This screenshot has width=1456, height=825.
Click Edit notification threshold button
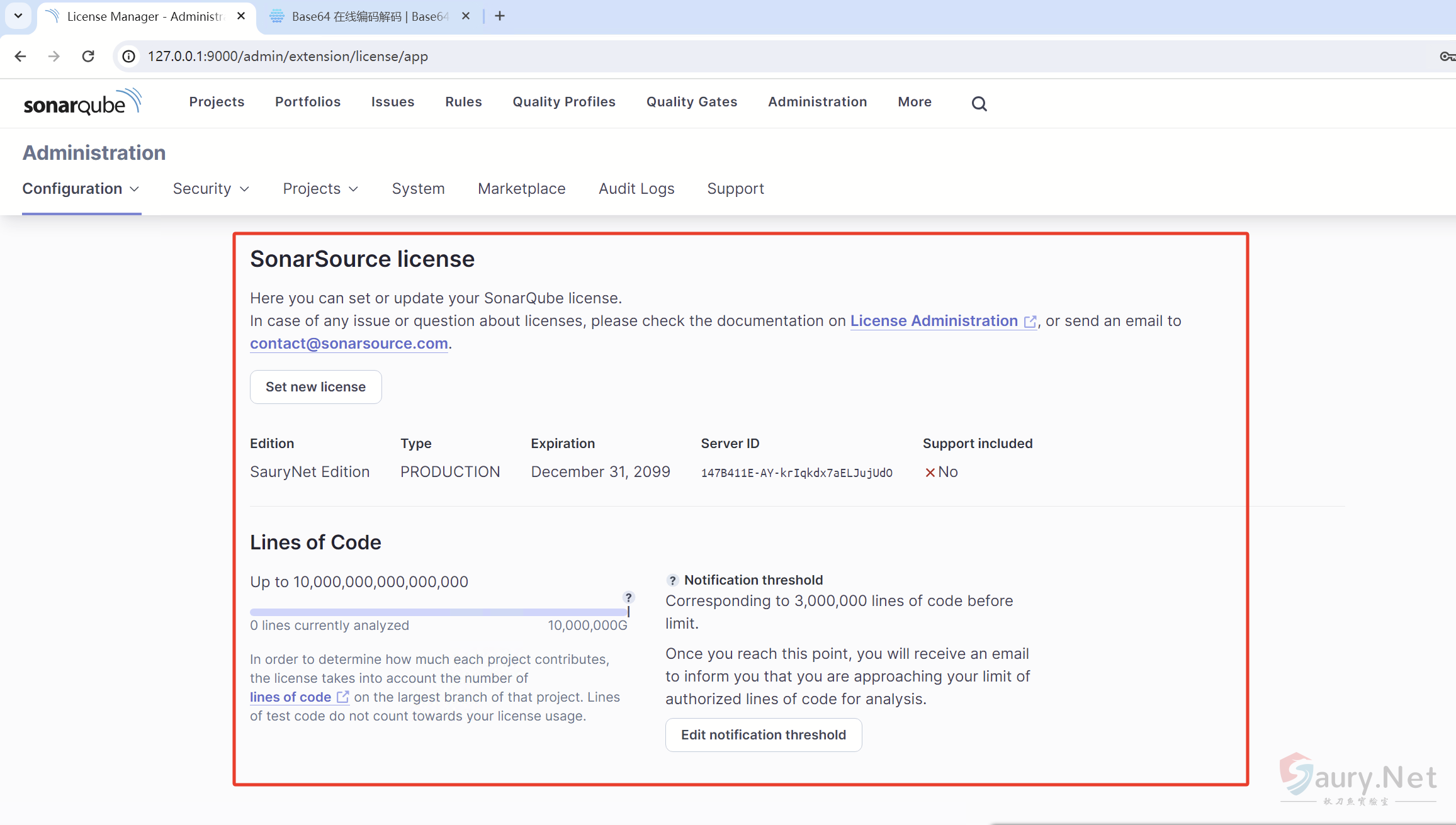point(763,735)
